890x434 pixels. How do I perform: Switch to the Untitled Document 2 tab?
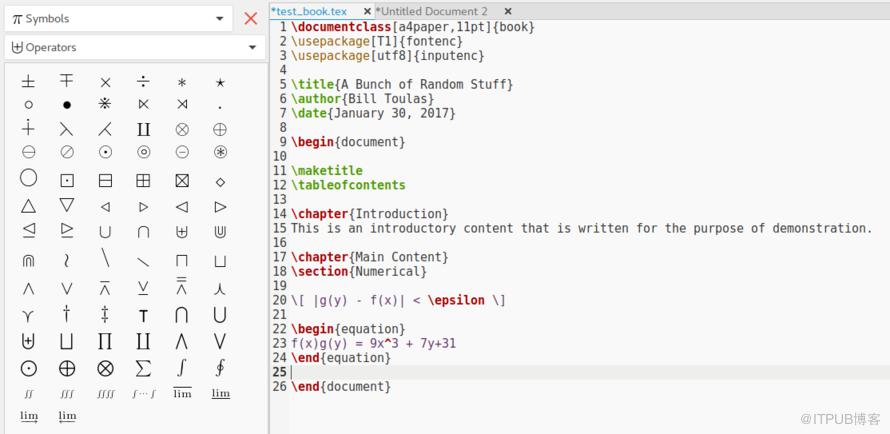tap(431, 11)
